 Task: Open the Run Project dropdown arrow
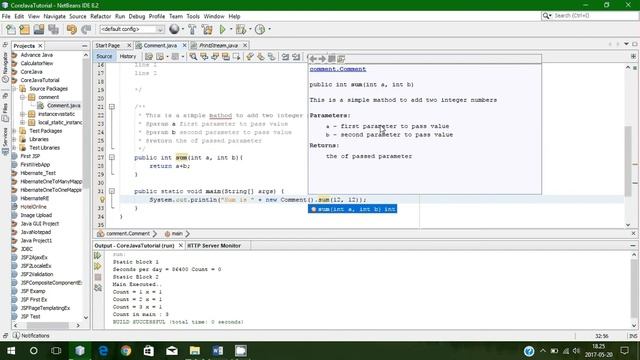pos(231,29)
